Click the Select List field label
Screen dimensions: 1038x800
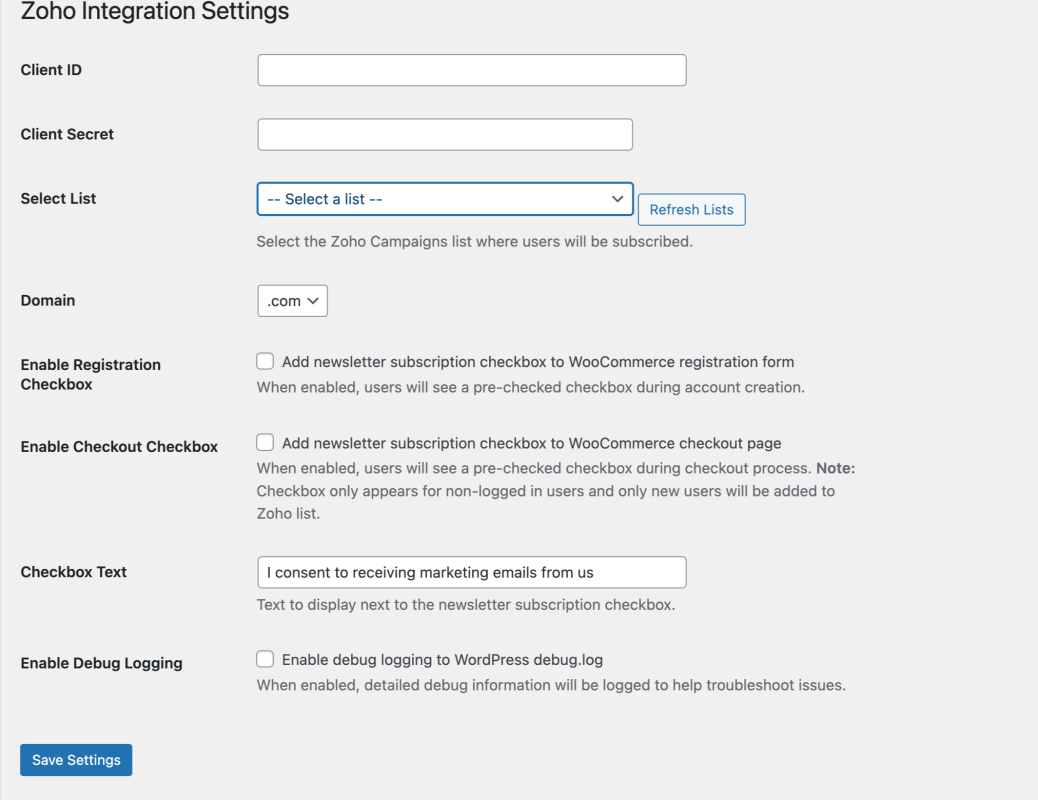[57, 197]
